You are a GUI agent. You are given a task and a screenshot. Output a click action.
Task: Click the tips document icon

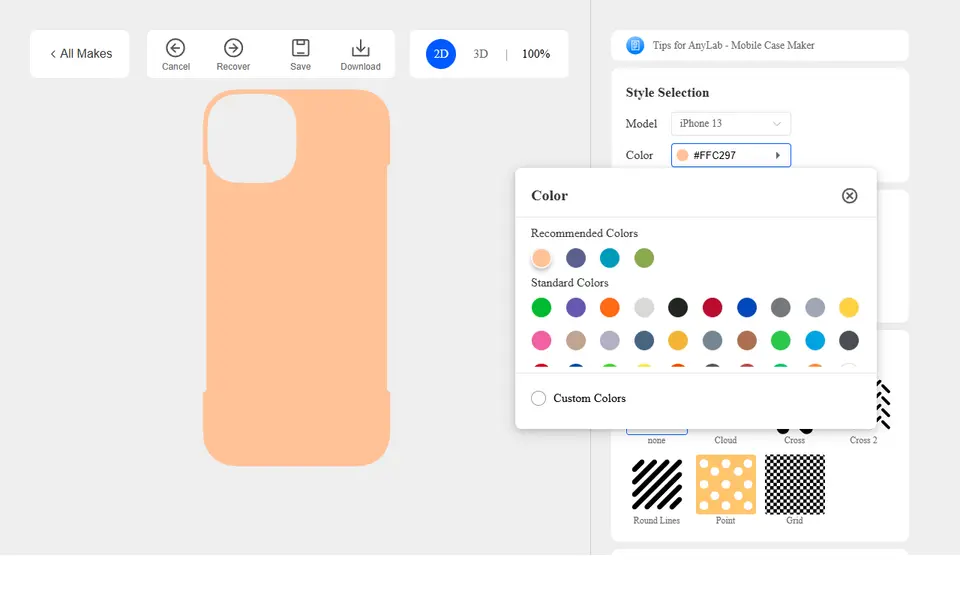point(635,45)
